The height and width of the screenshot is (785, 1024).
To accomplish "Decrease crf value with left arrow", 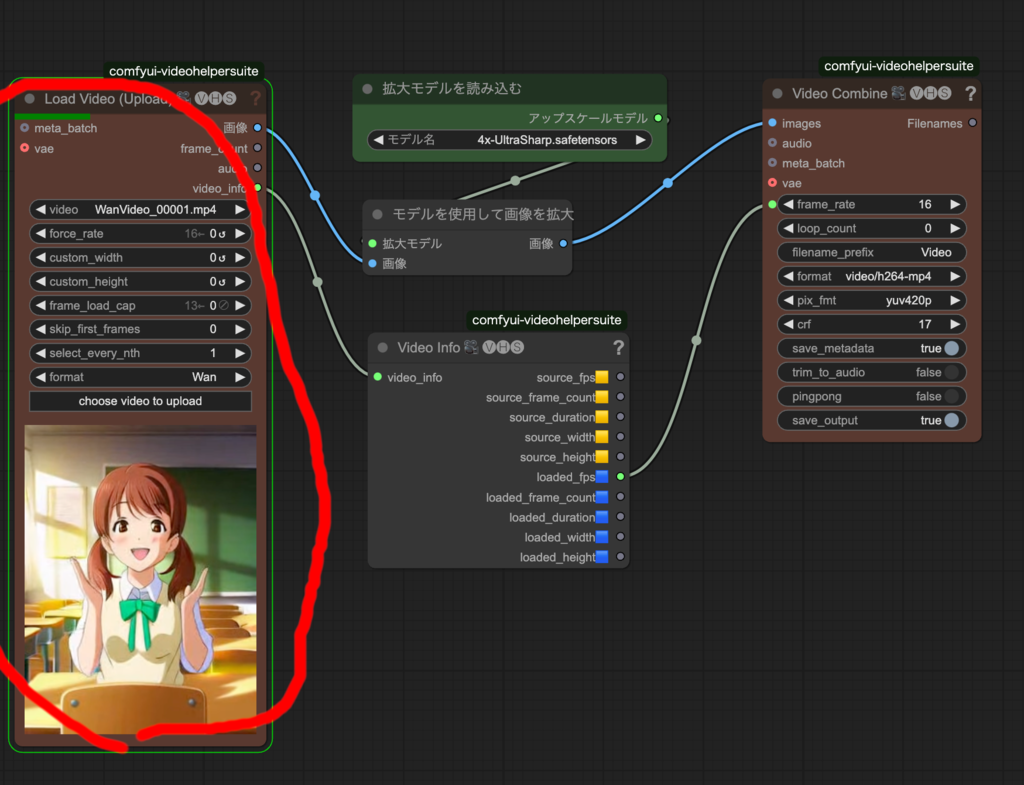I will pos(788,325).
